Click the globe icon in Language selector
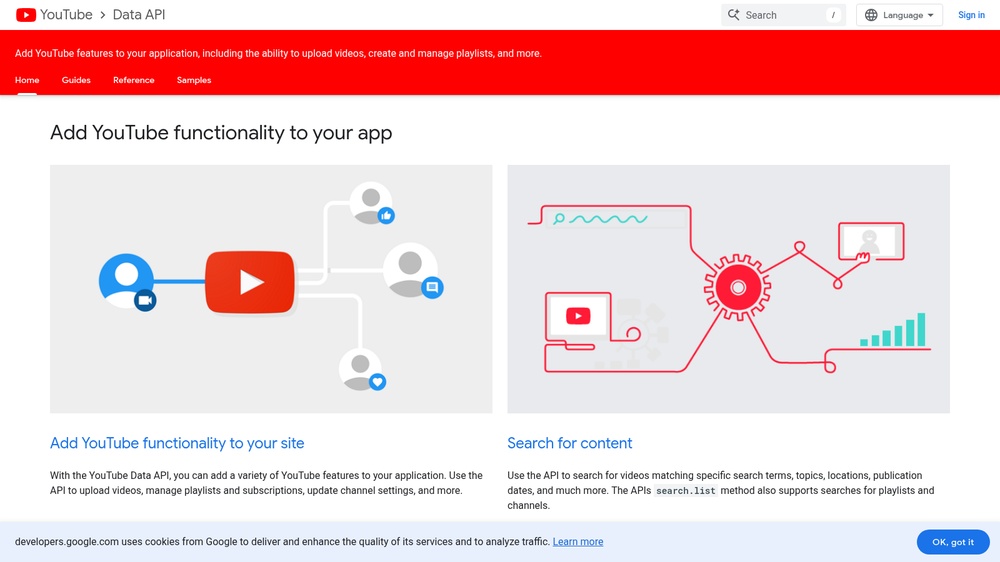 click(x=871, y=15)
